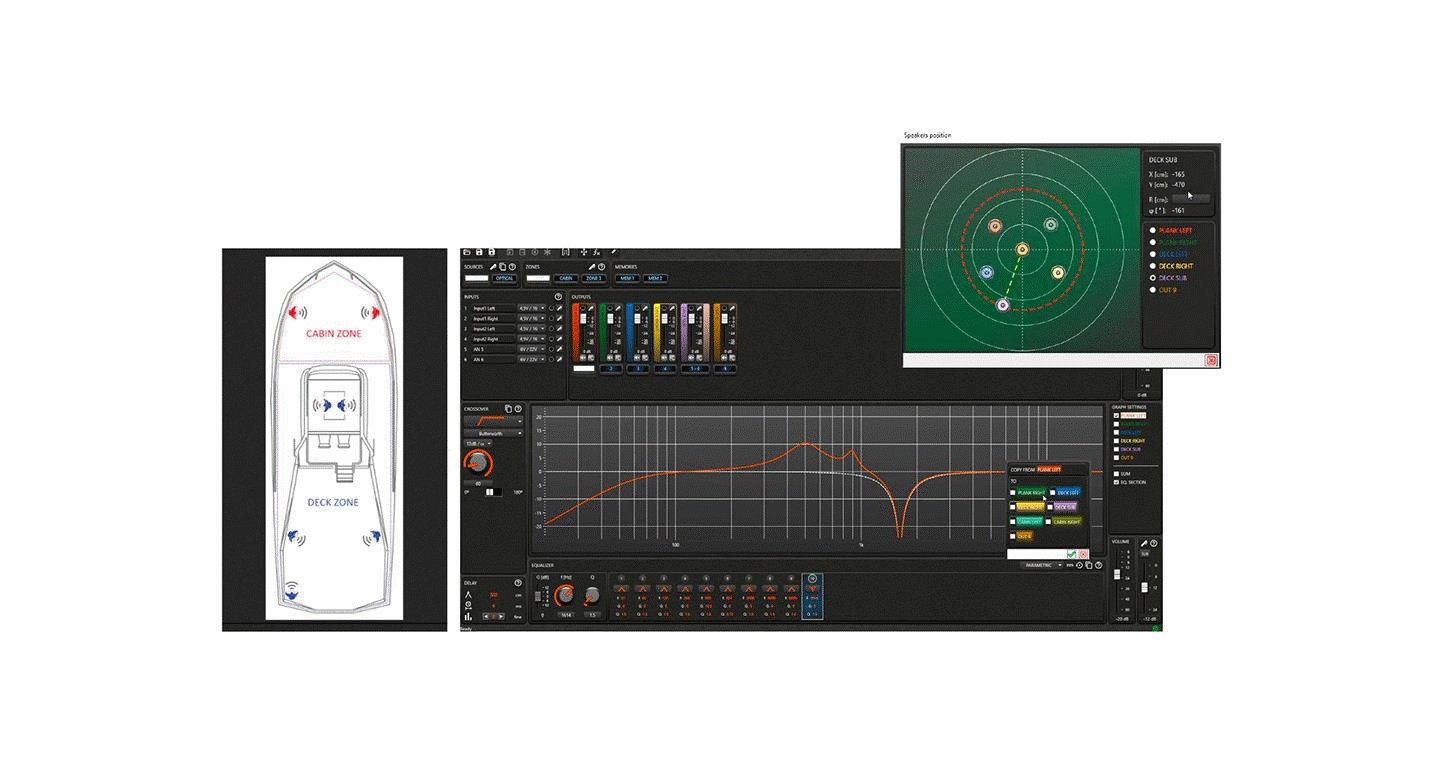The width and height of the screenshot is (1440, 768).
Task: Select the OPTICAL source button
Action: click(504, 278)
